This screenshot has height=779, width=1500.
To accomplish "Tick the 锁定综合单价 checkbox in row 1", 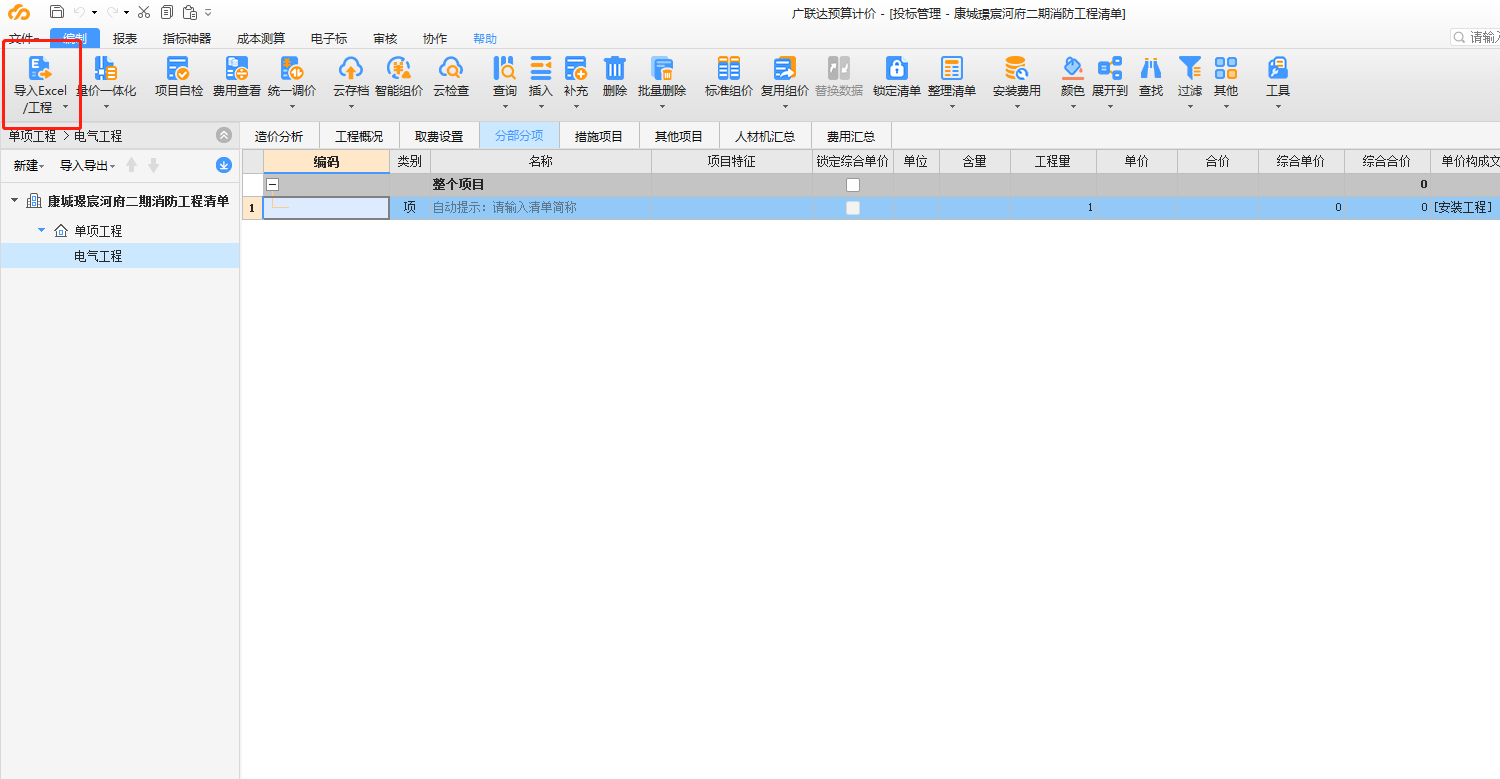I will [853, 208].
